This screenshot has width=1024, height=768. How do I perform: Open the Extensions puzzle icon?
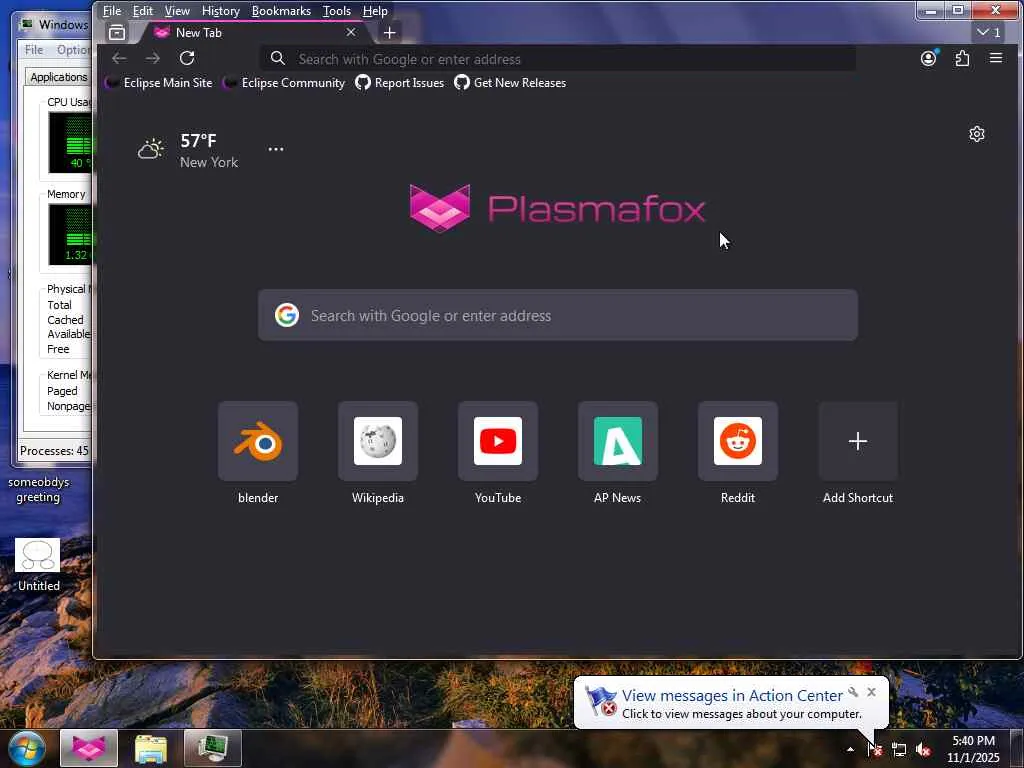tap(962, 59)
